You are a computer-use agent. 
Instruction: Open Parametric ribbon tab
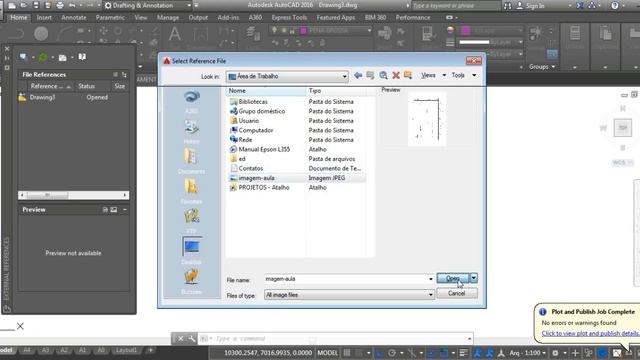[x=110, y=18]
